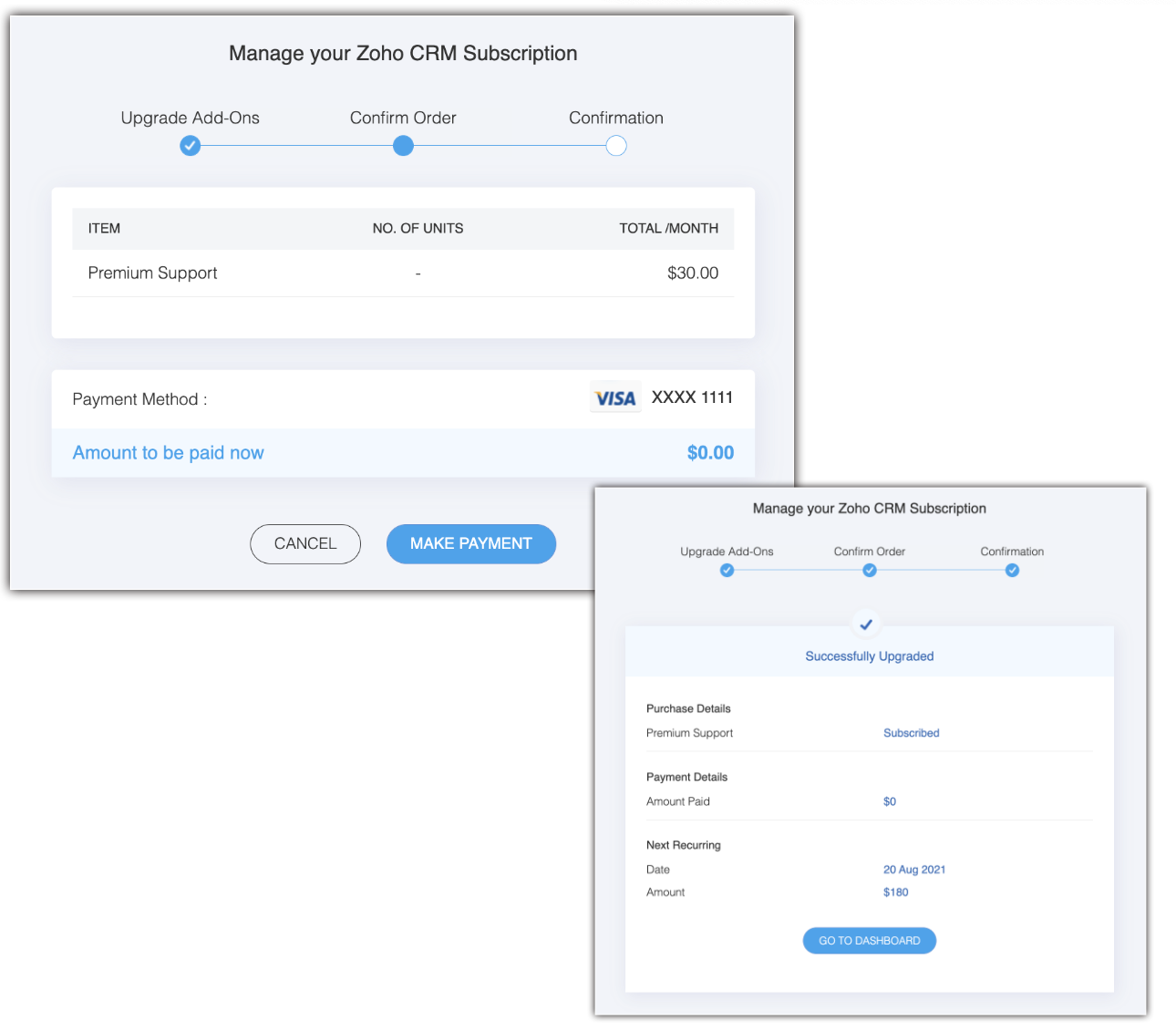Viewport: 1176px width, 1032px height.
Task: Click the Date label under Next Recurring
Action: point(658,870)
